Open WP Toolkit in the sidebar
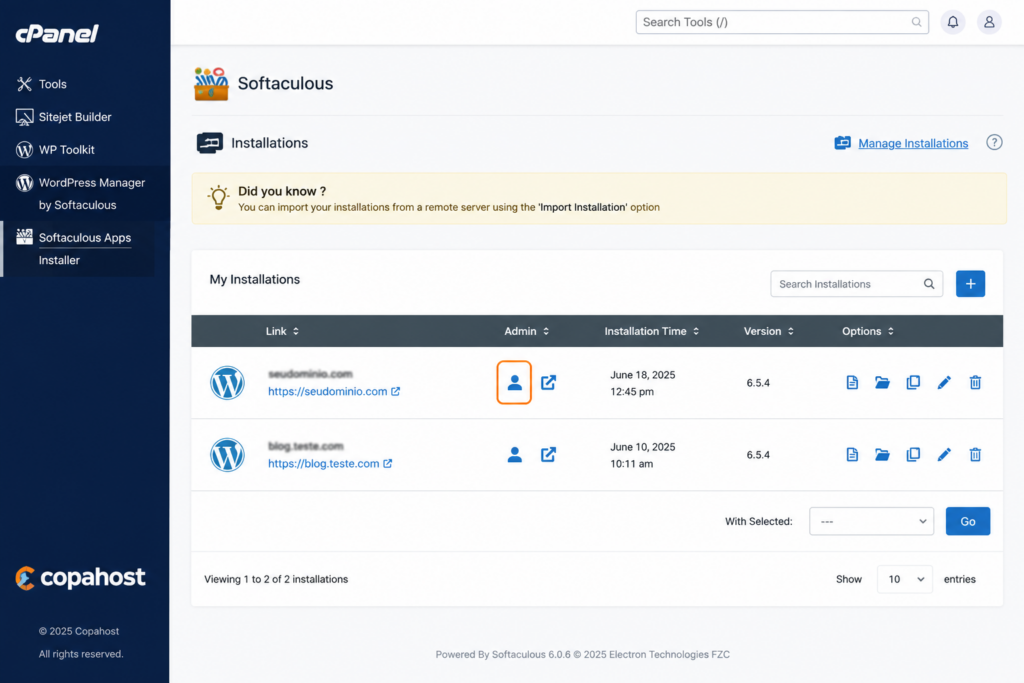The height and width of the screenshot is (683, 1024). [56, 150]
